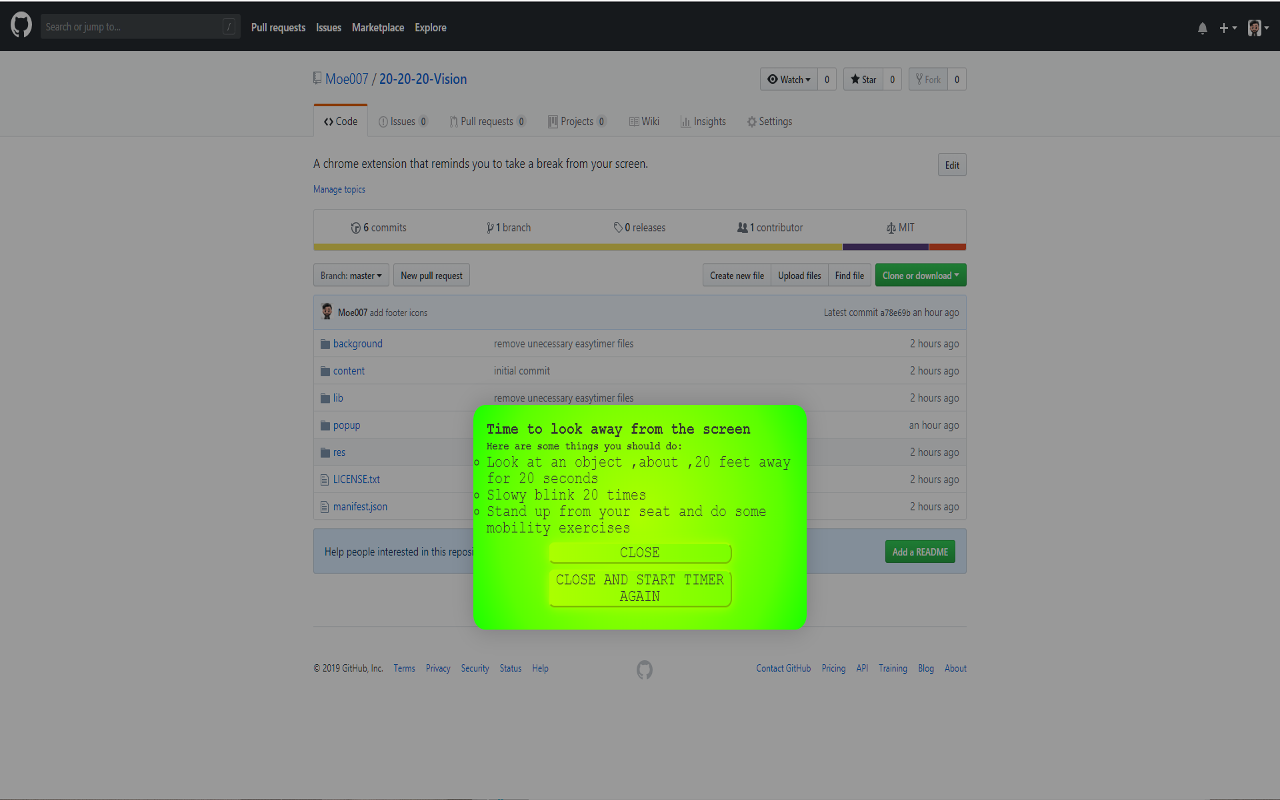
Task: Click Upload files button
Action: (x=800, y=275)
